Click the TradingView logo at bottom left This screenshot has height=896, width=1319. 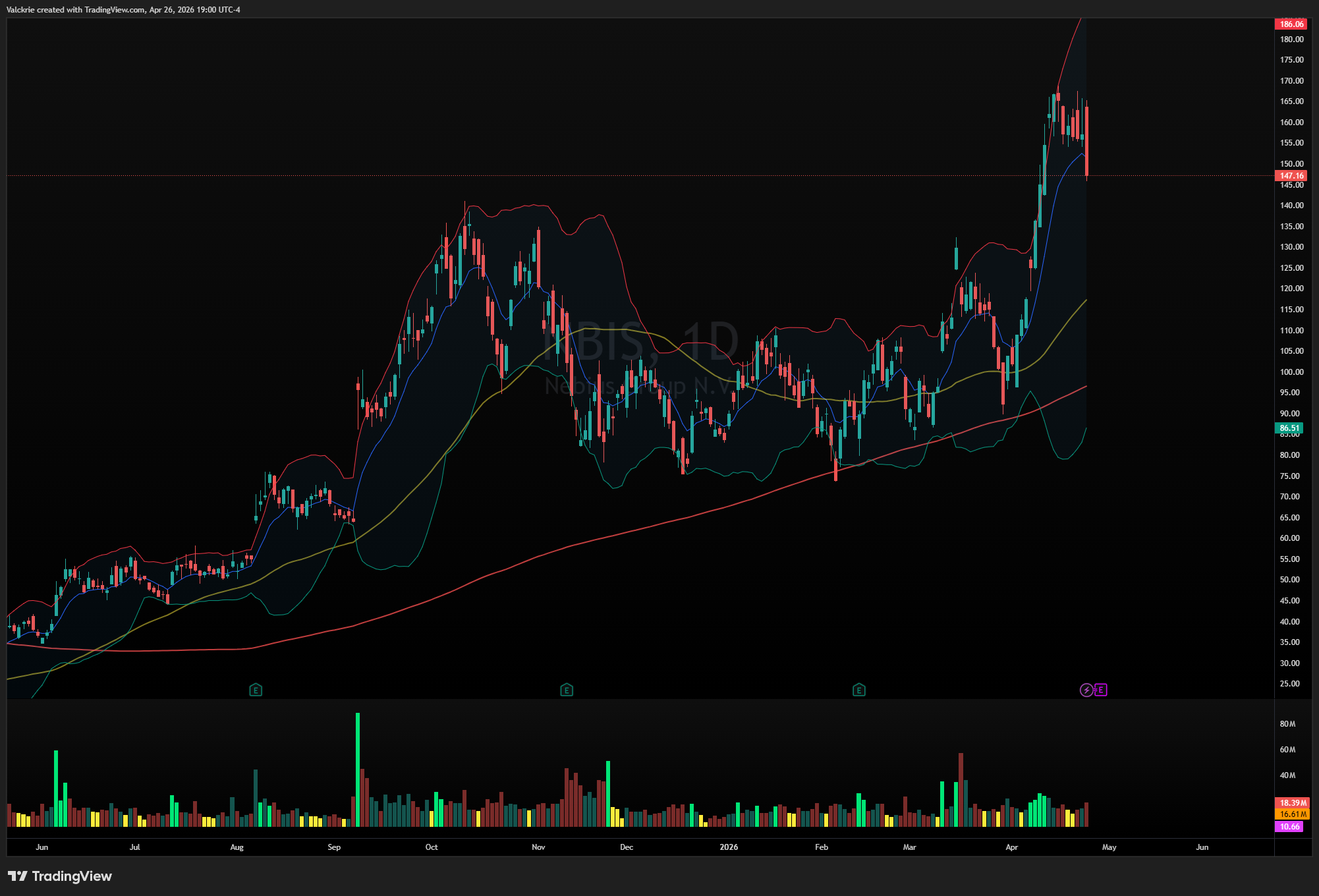60,876
